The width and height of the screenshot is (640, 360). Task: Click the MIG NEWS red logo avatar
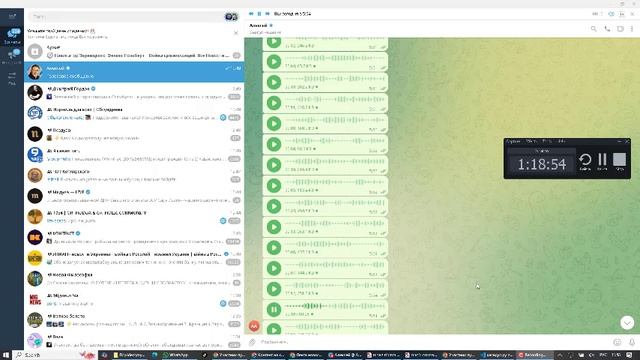coord(35,300)
